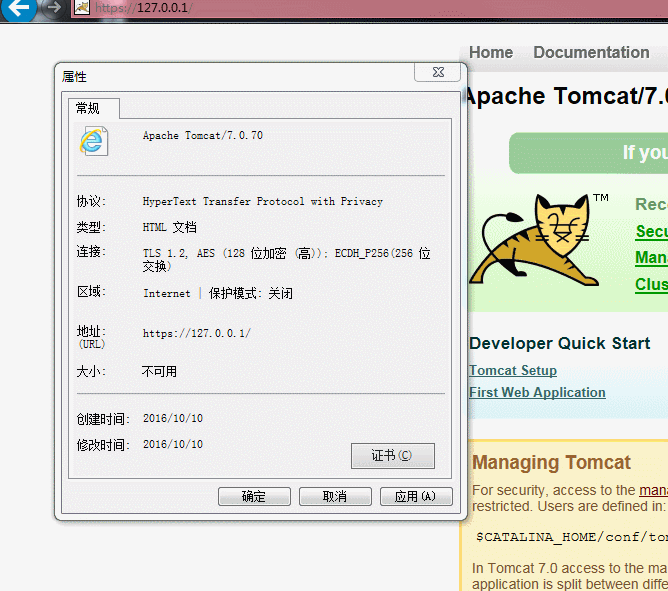
Task: Click the 'Internet | 保护模式: 关闭' zone value
Action: pos(218,293)
